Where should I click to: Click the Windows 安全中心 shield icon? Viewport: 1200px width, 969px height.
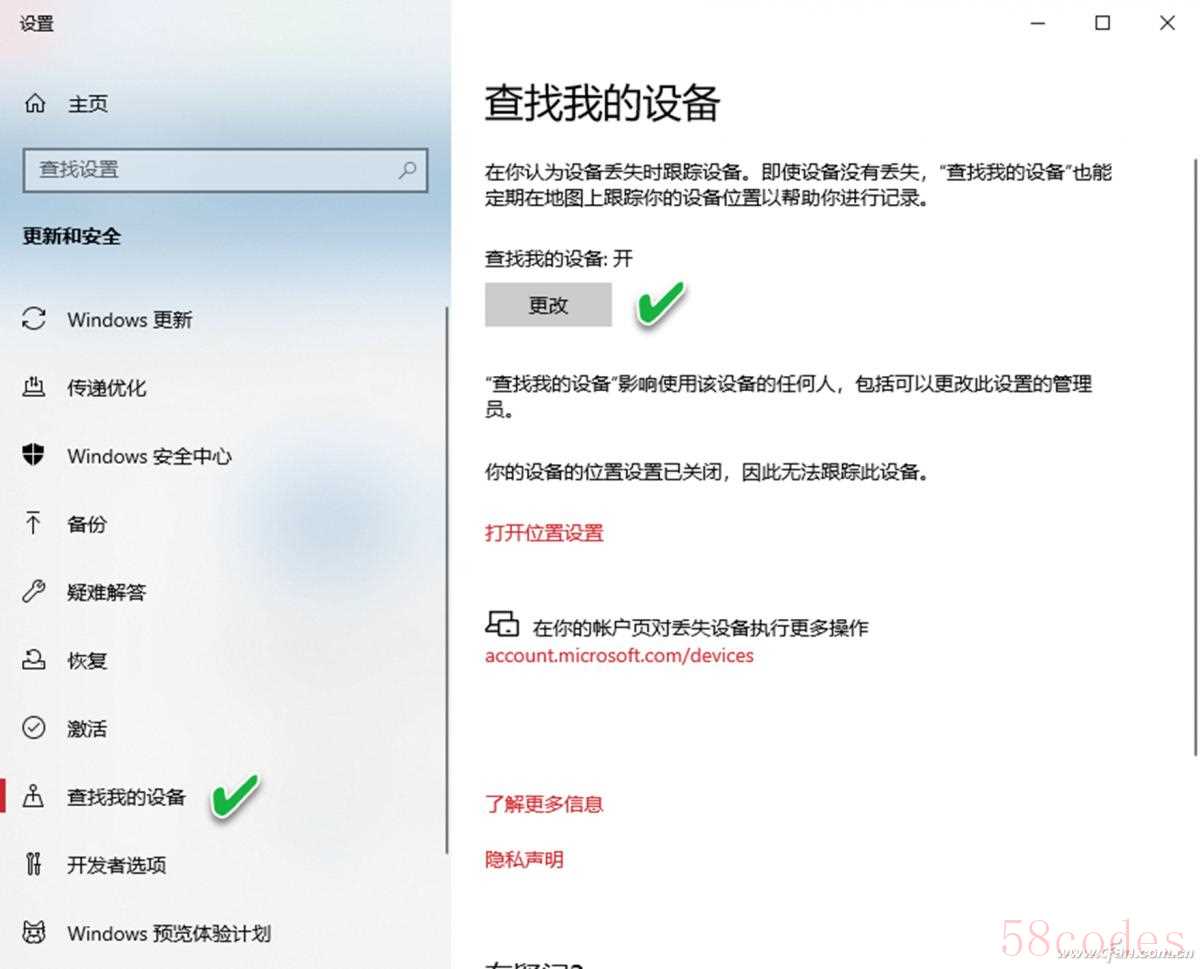34,456
